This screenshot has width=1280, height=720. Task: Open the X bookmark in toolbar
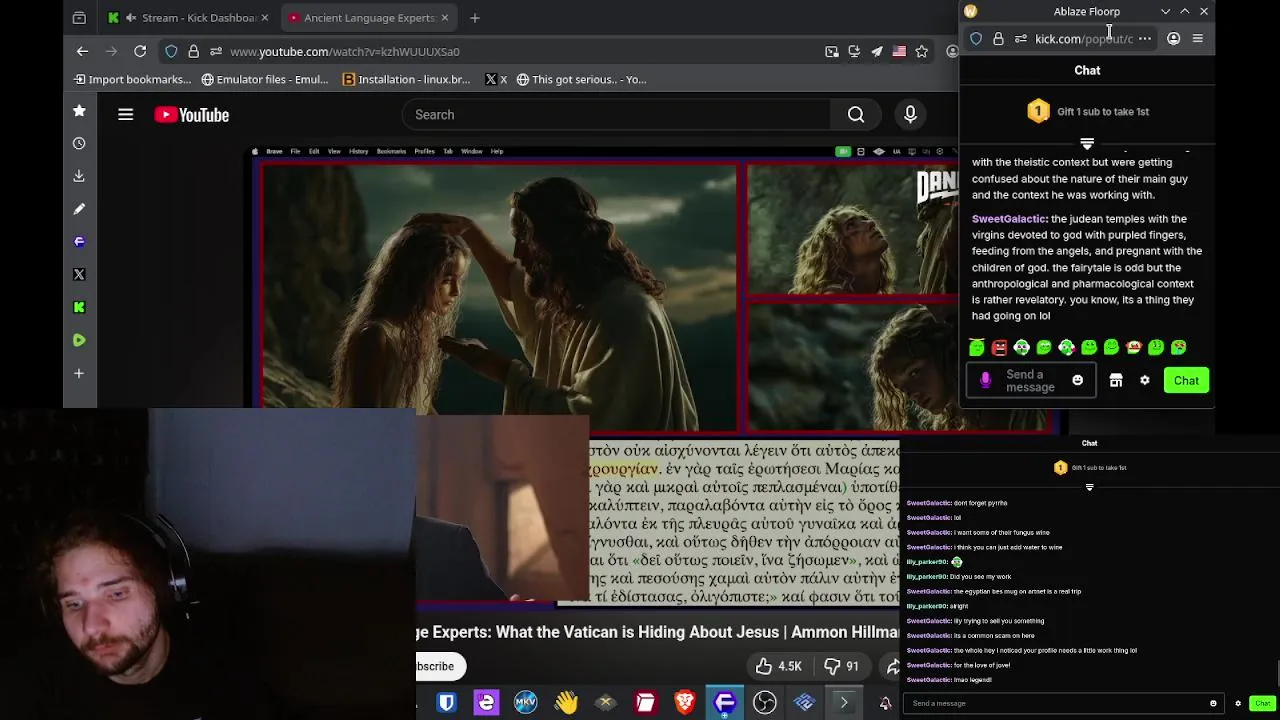pyautogui.click(x=496, y=79)
